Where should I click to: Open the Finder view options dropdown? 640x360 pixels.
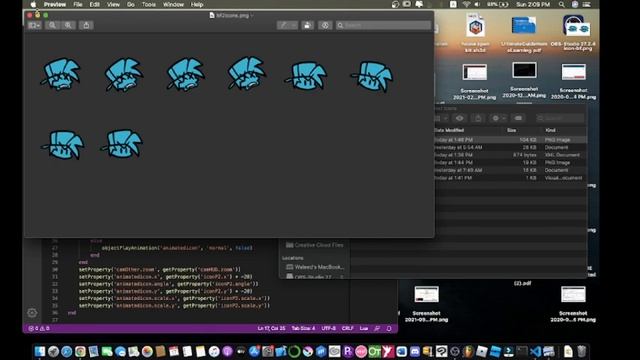441,118
